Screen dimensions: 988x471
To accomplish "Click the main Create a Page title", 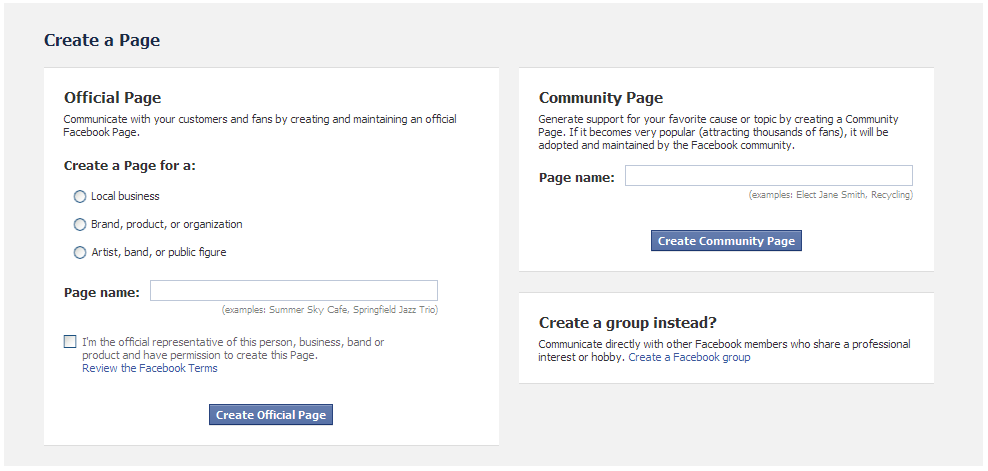I will [x=102, y=40].
